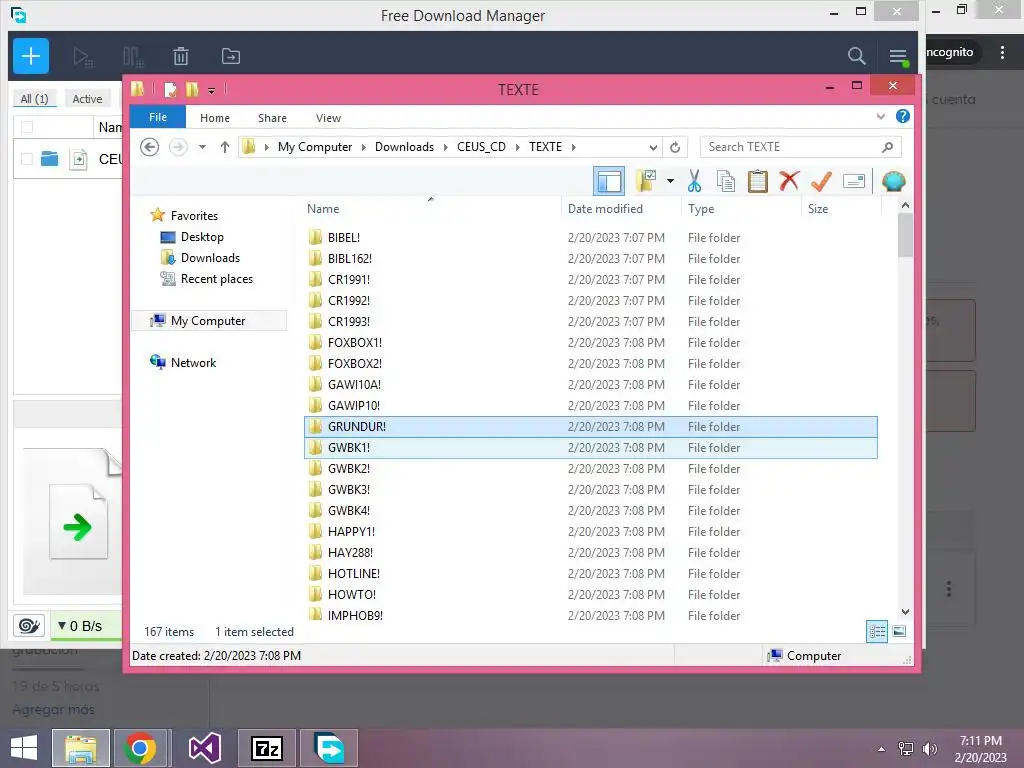Image resolution: width=1024 pixels, height=768 pixels.
Task: Expand the arrow after CEUS_CD breadcrumb
Action: click(517, 147)
